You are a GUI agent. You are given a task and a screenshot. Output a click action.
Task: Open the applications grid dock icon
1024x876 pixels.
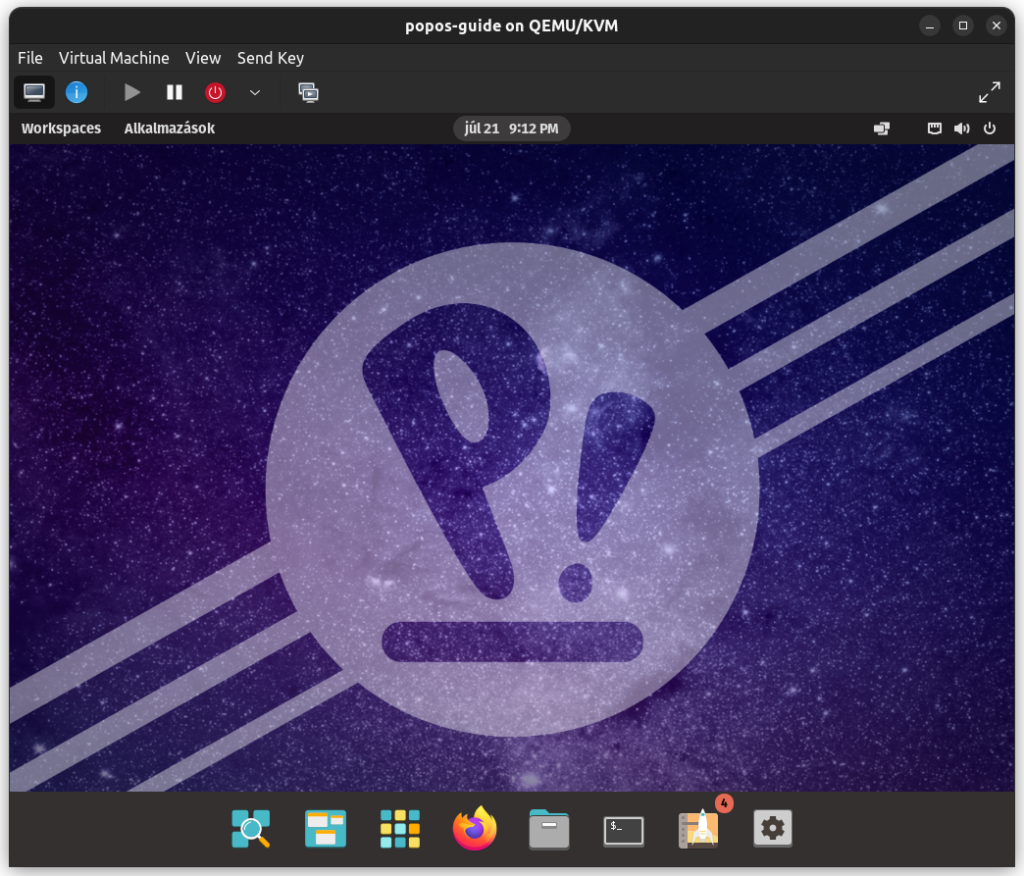[400, 828]
